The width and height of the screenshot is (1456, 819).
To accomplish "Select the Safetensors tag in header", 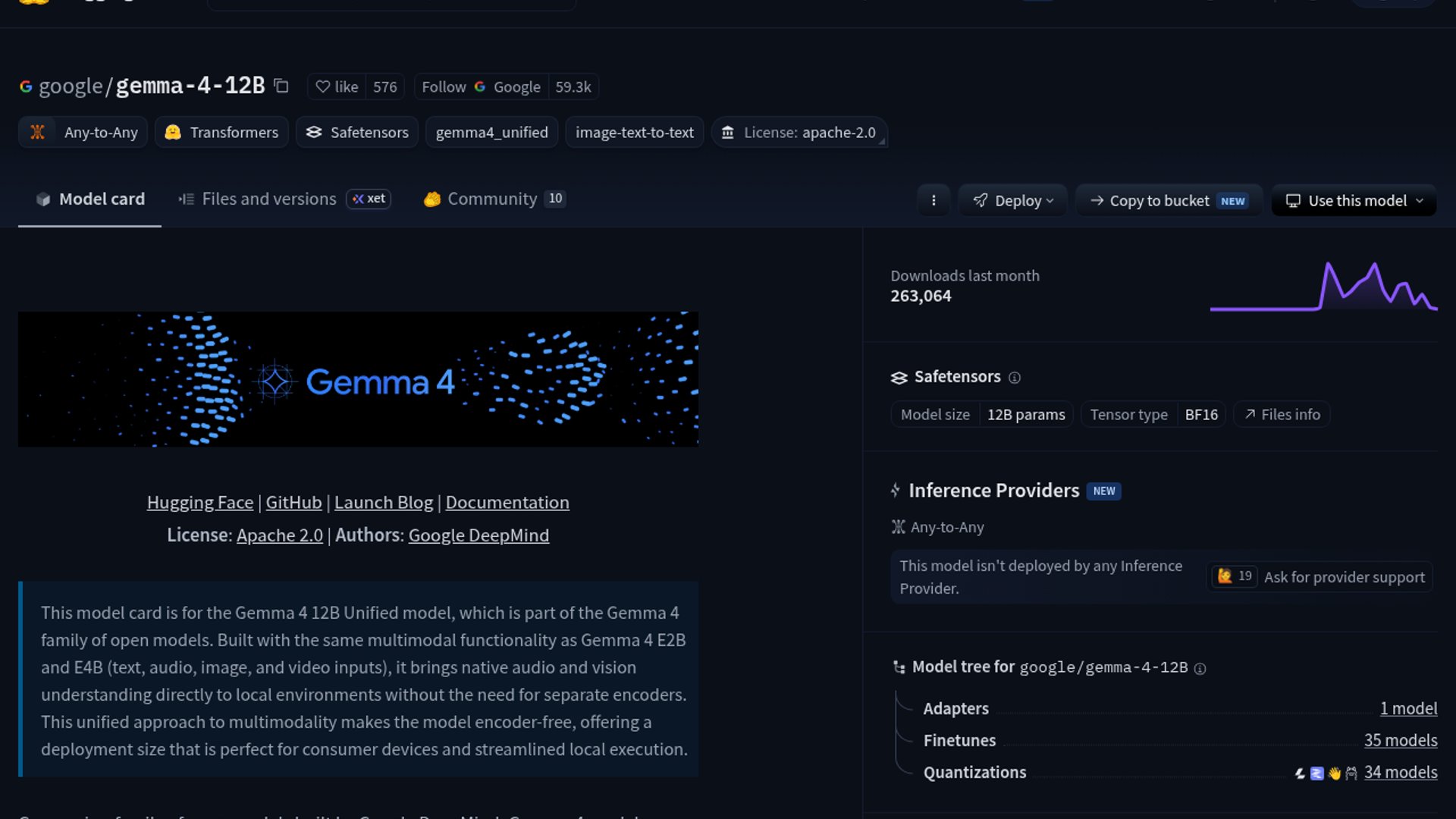I will click(357, 133).
